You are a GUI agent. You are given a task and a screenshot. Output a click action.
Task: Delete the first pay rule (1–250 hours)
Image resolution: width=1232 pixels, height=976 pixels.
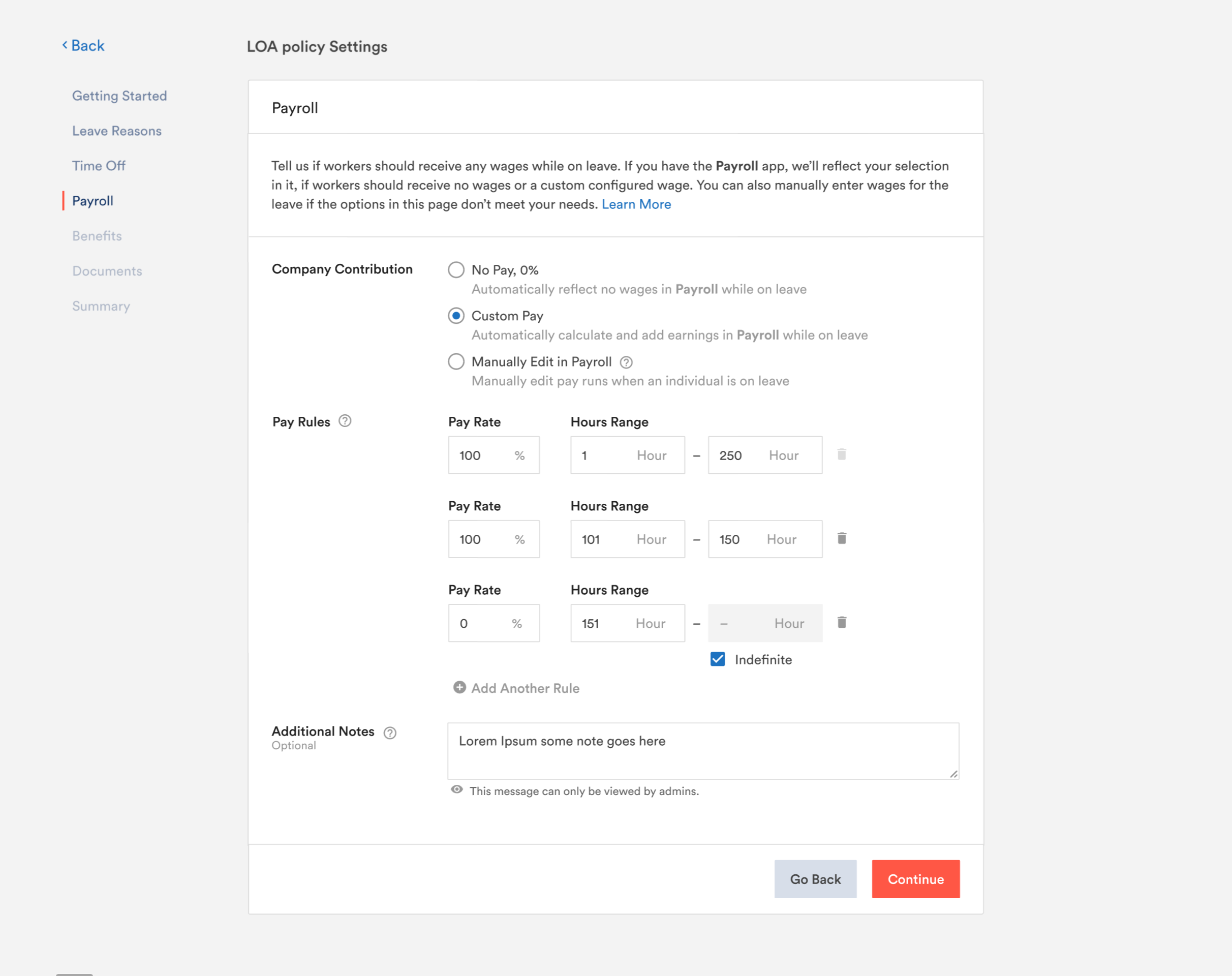pos(841,454)
